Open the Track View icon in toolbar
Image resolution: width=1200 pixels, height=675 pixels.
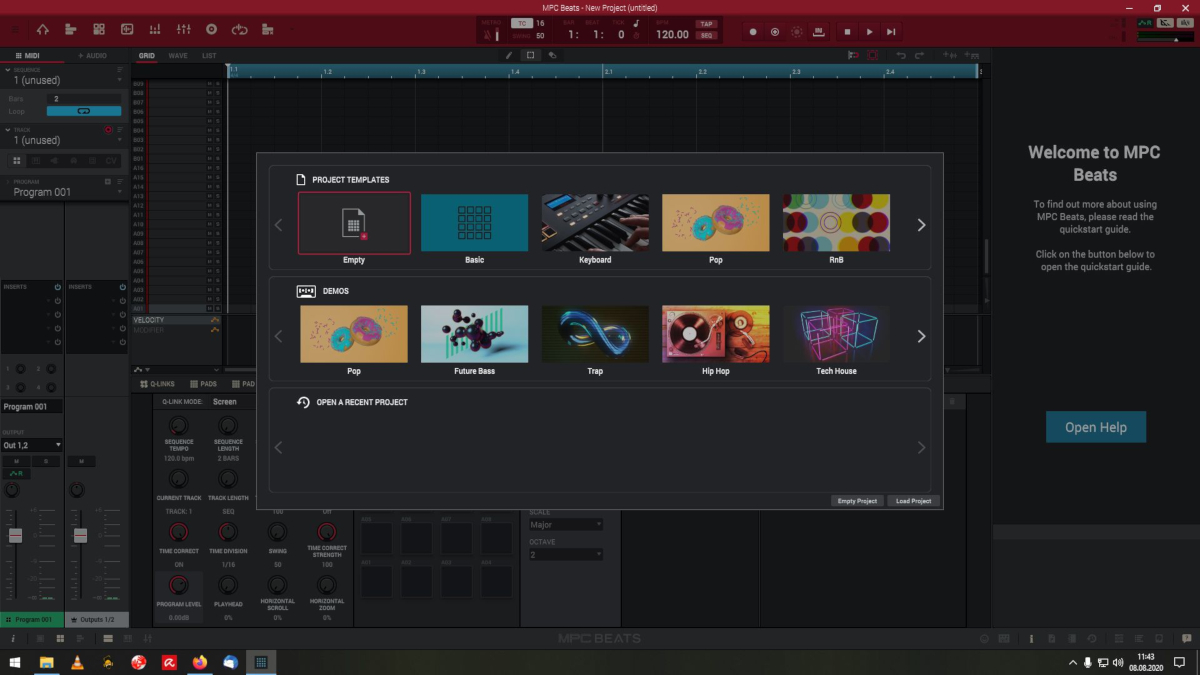point(70,30)
